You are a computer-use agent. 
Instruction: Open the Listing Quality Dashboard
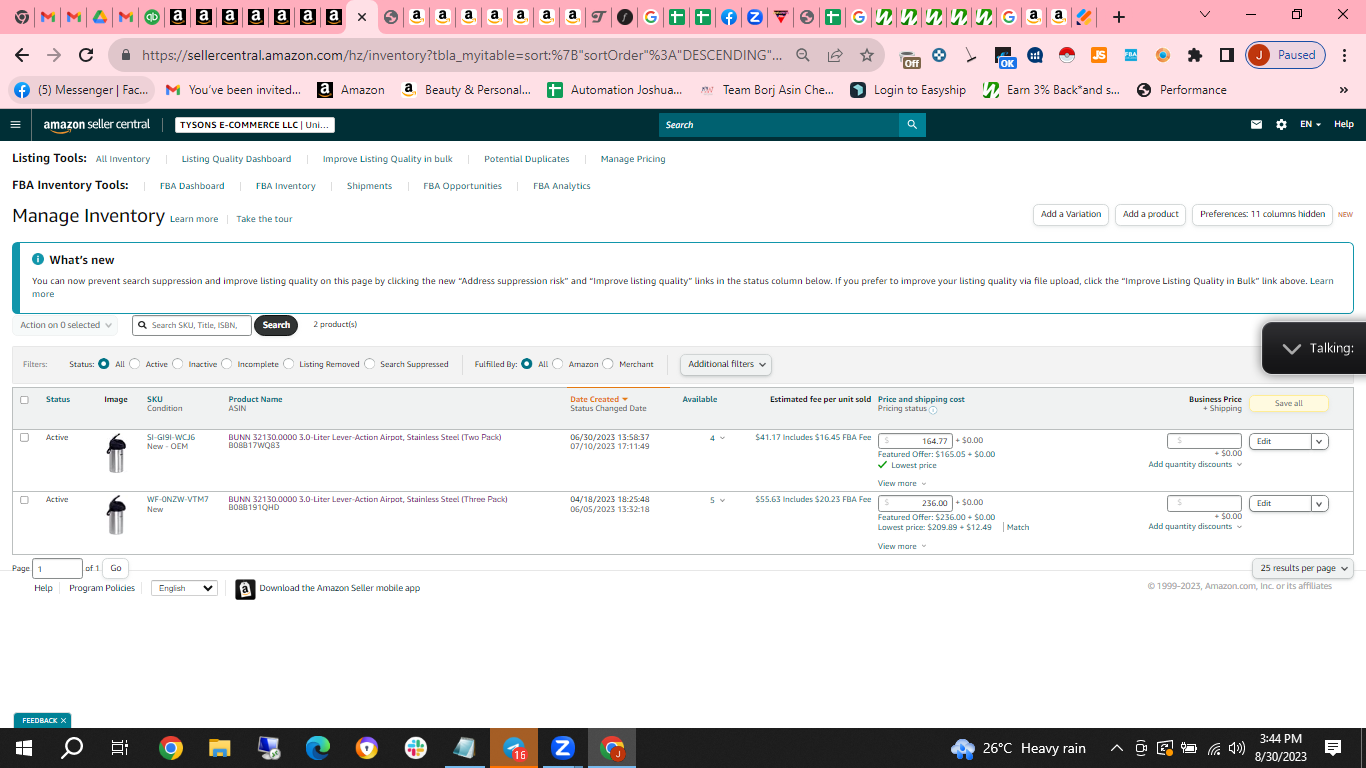coord(236,159)
